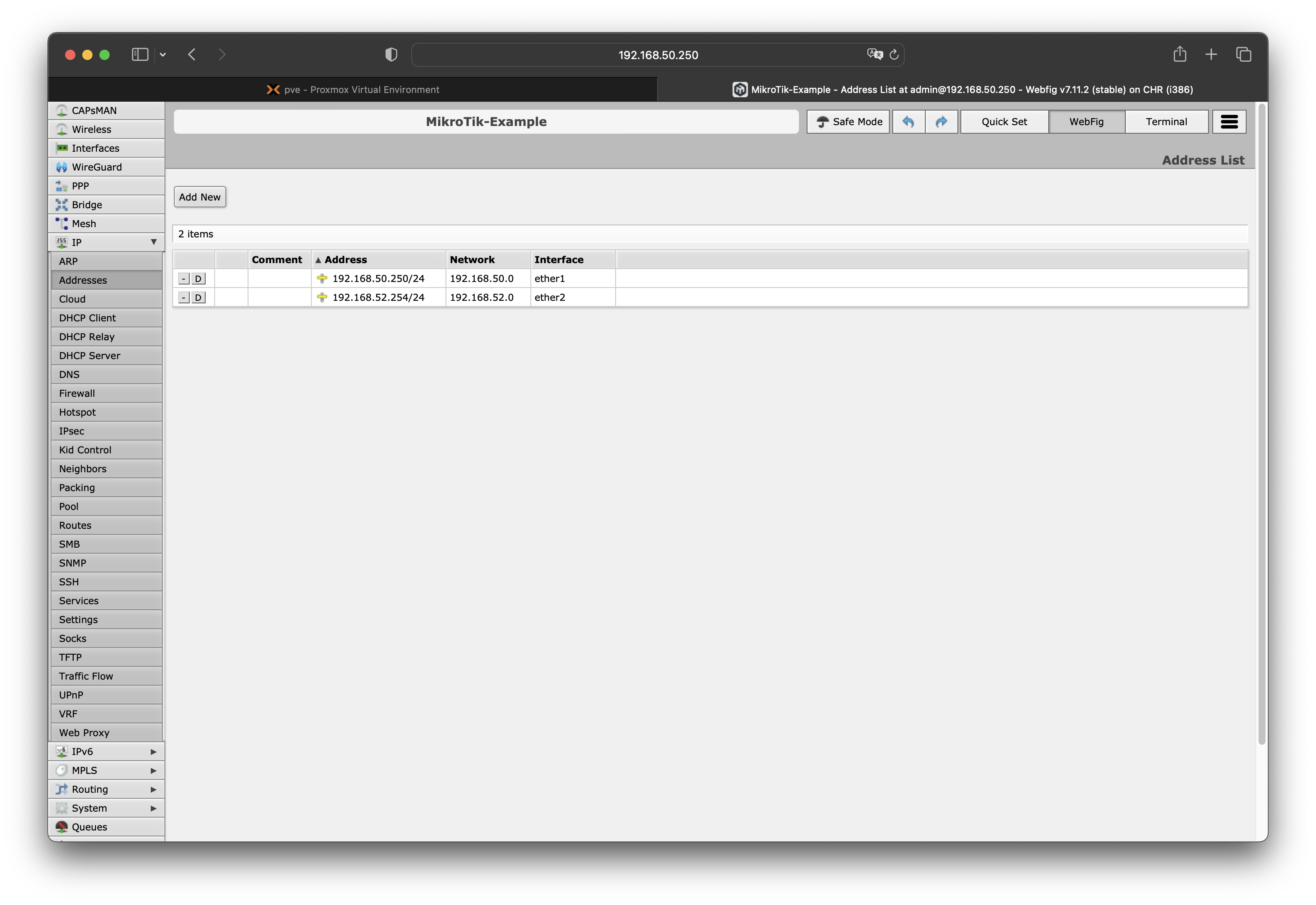This screenshot has width=1316, height=905.
Task: Open WireGuard from the sidebar
Action: (96, 167)
